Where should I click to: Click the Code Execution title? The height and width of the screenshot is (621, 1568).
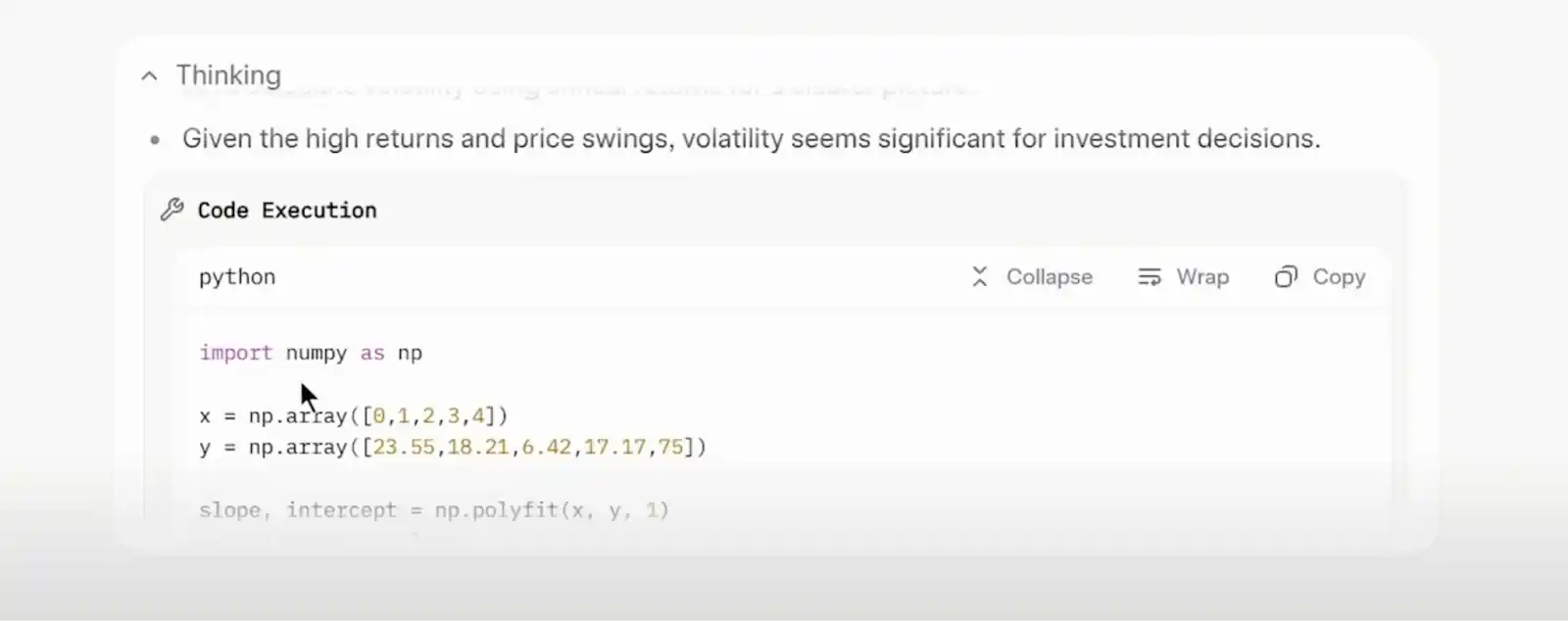[x=287, y=211]
